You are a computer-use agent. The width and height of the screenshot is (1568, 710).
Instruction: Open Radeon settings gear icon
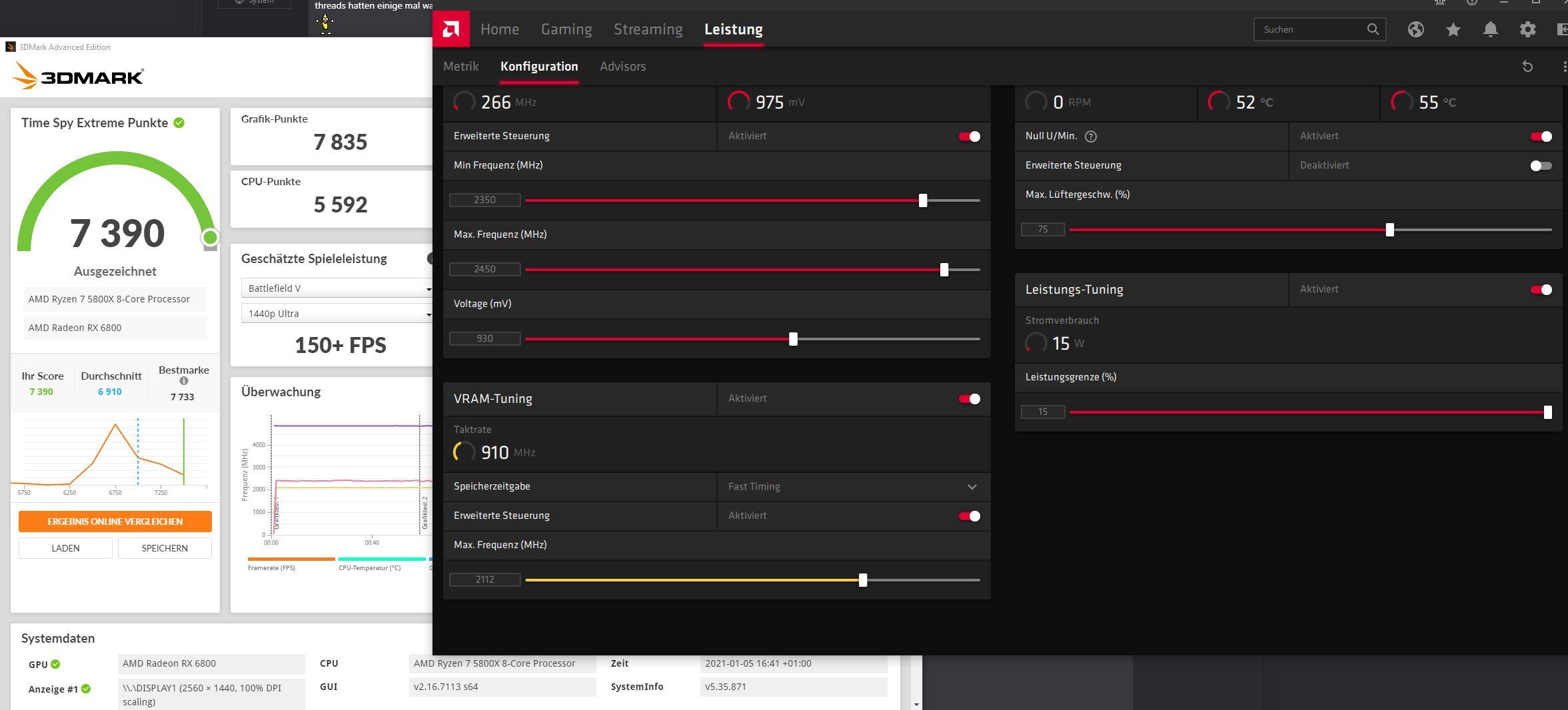coord(1527,29)
